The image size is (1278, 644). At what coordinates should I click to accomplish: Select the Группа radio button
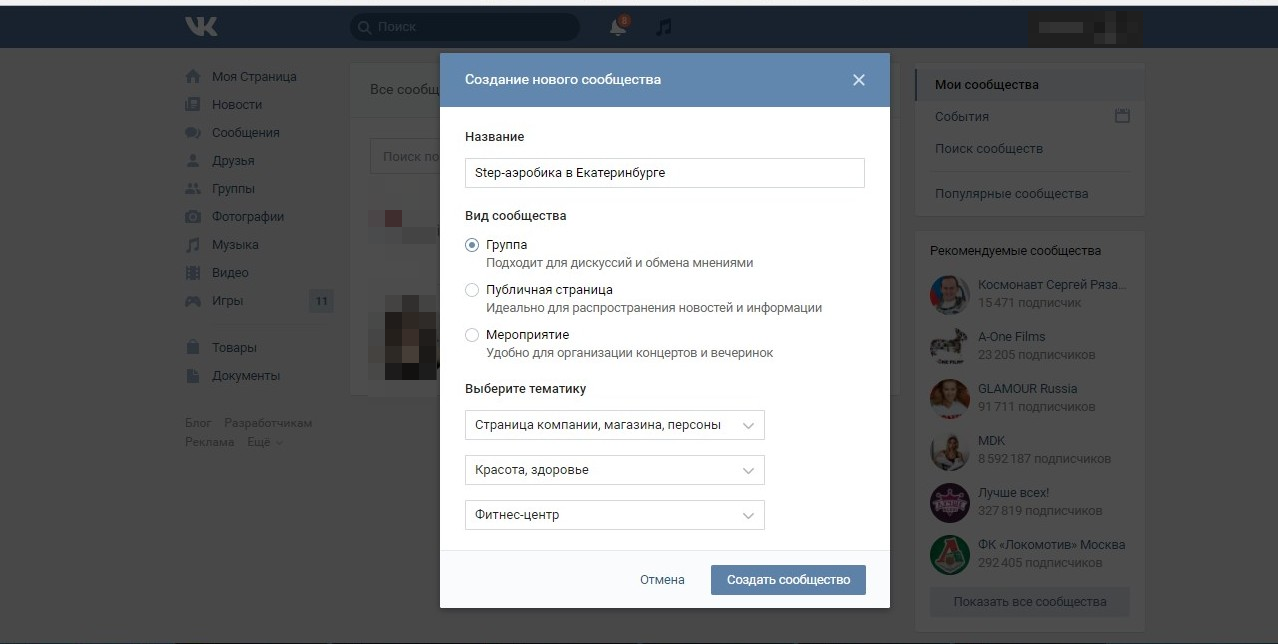[x=472, y=245]
